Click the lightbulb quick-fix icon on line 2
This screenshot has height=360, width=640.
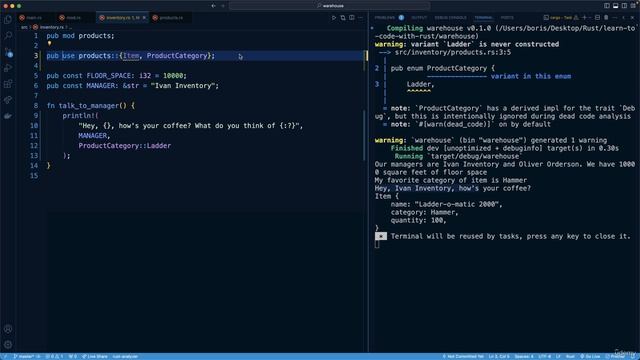[49, 43]
